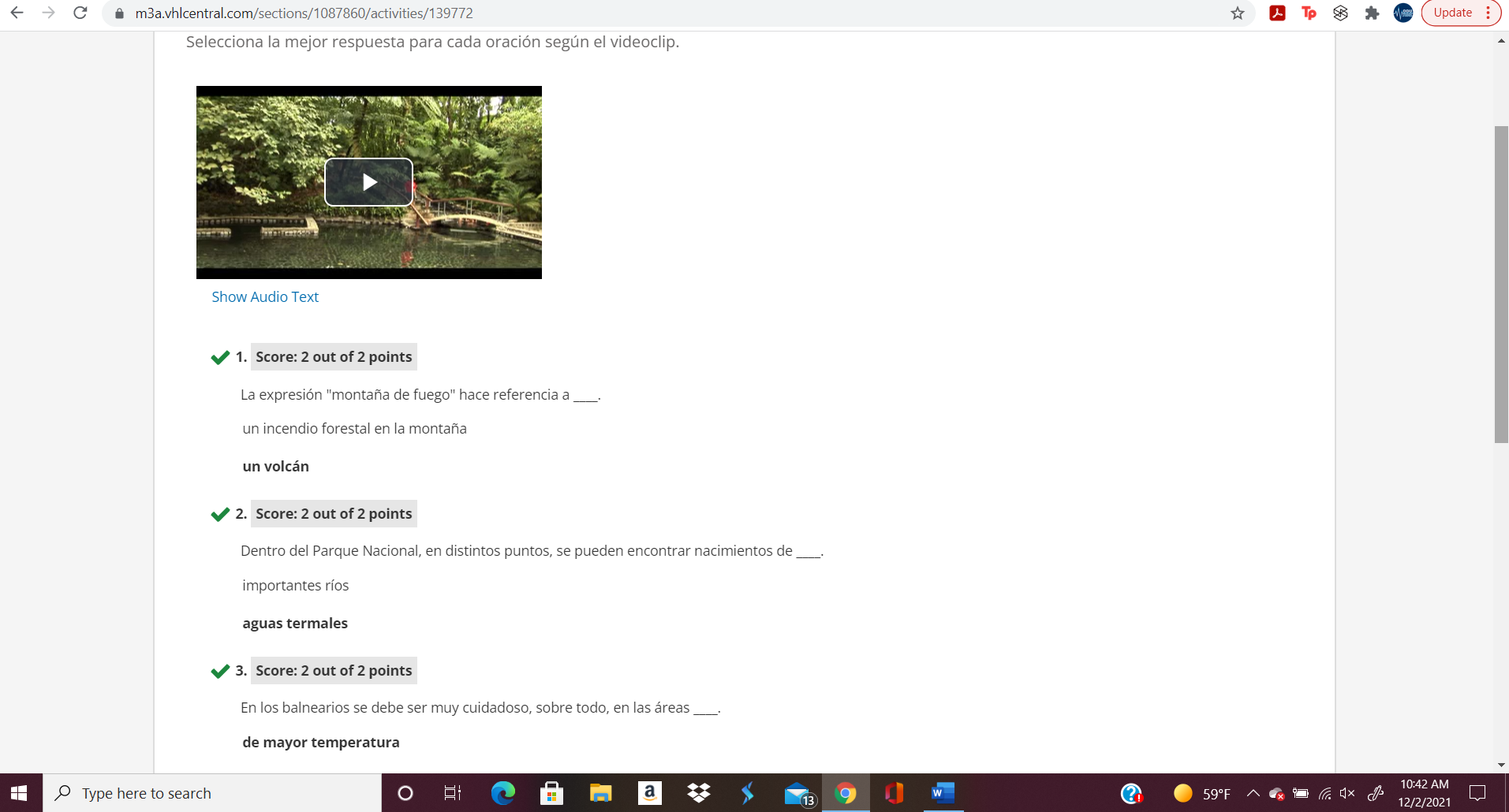Open Amazon app from taskbar

point(649,793)
